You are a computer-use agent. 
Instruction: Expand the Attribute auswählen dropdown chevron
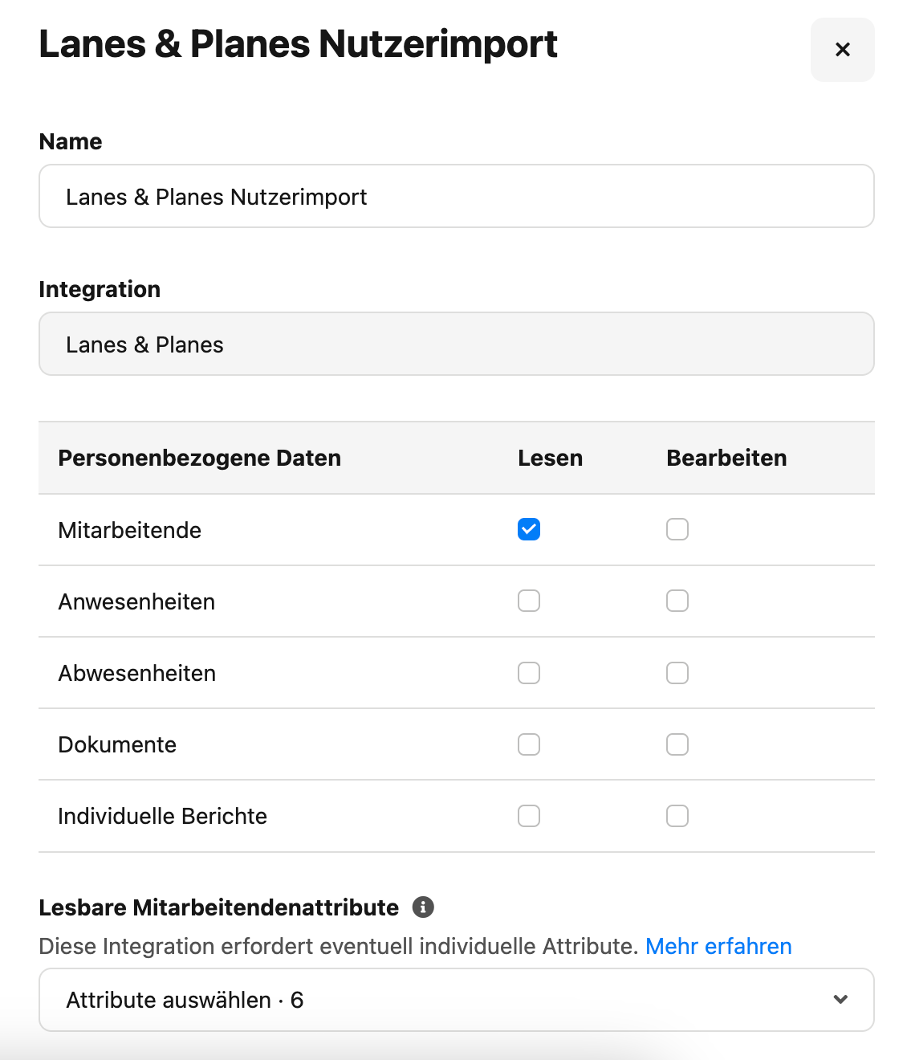840,999
